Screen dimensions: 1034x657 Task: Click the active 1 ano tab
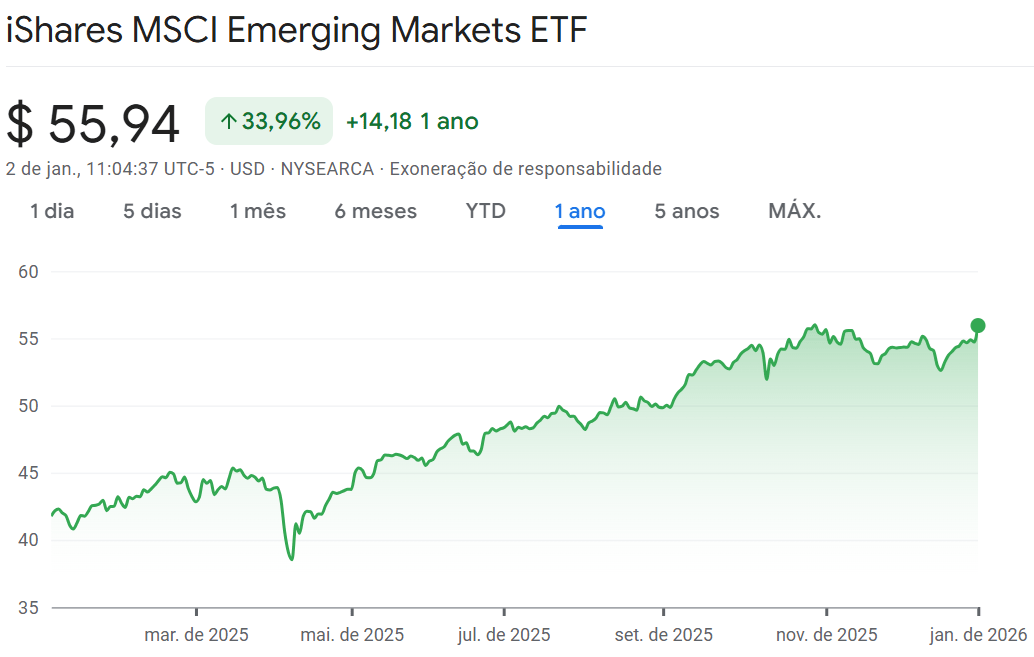pyautogui.click(x=580, y=211)
